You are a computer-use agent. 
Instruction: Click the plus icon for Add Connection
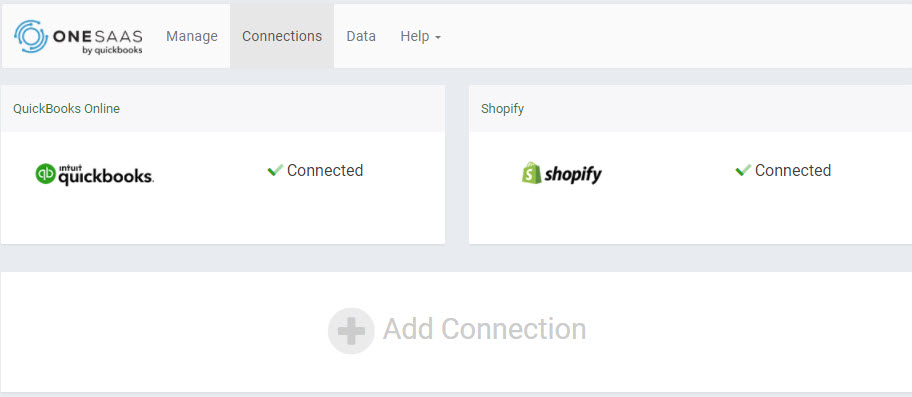coord(351,331)
